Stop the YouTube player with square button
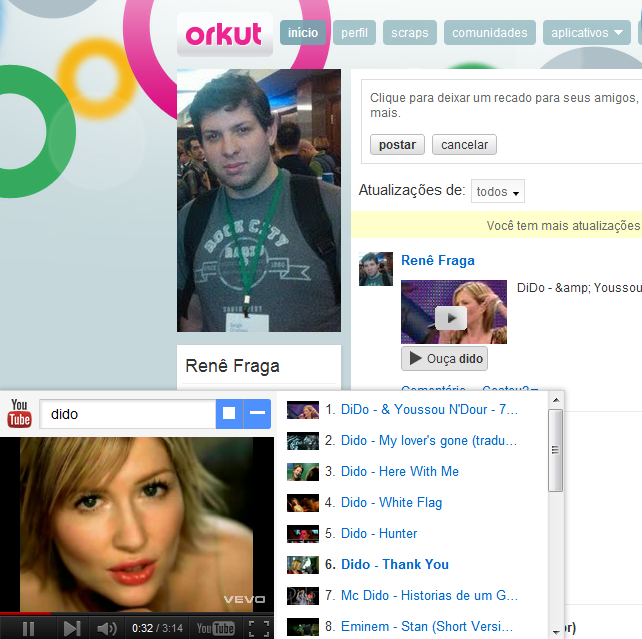Screen dimensions: 642x639 pyautogui.click(x=229, y=413)
